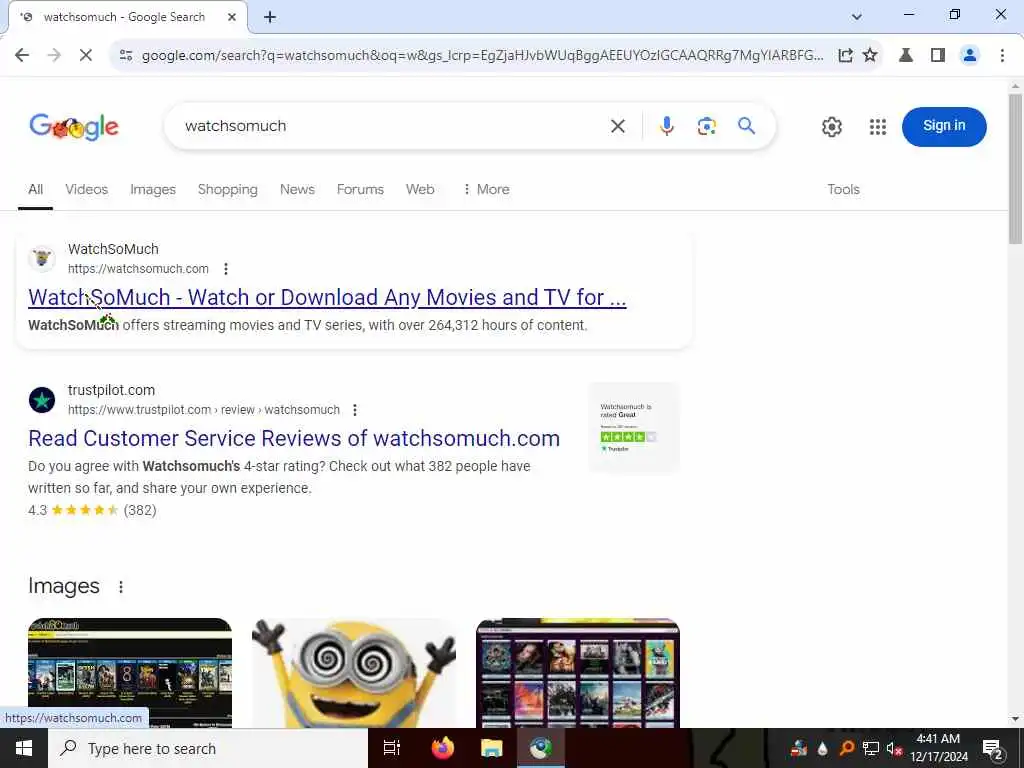Open the Chrome profile avatar

tap(970, 56)
